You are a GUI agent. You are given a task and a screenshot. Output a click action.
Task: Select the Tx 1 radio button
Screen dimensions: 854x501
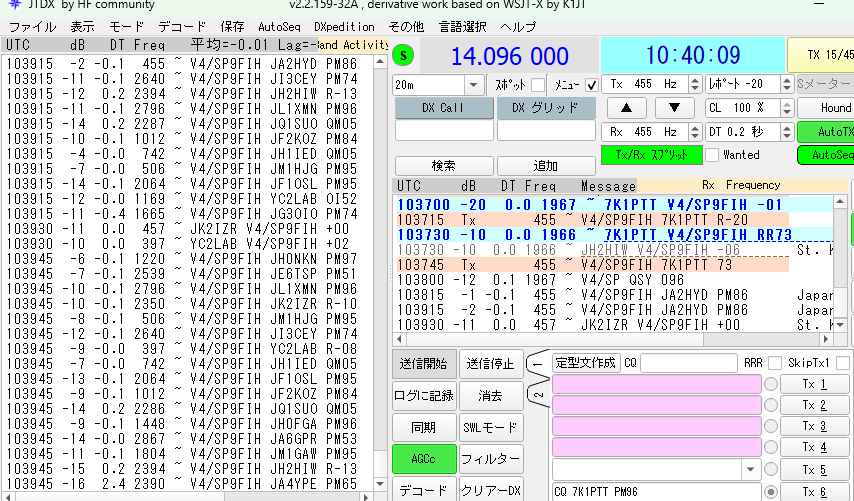click(771, 384)
